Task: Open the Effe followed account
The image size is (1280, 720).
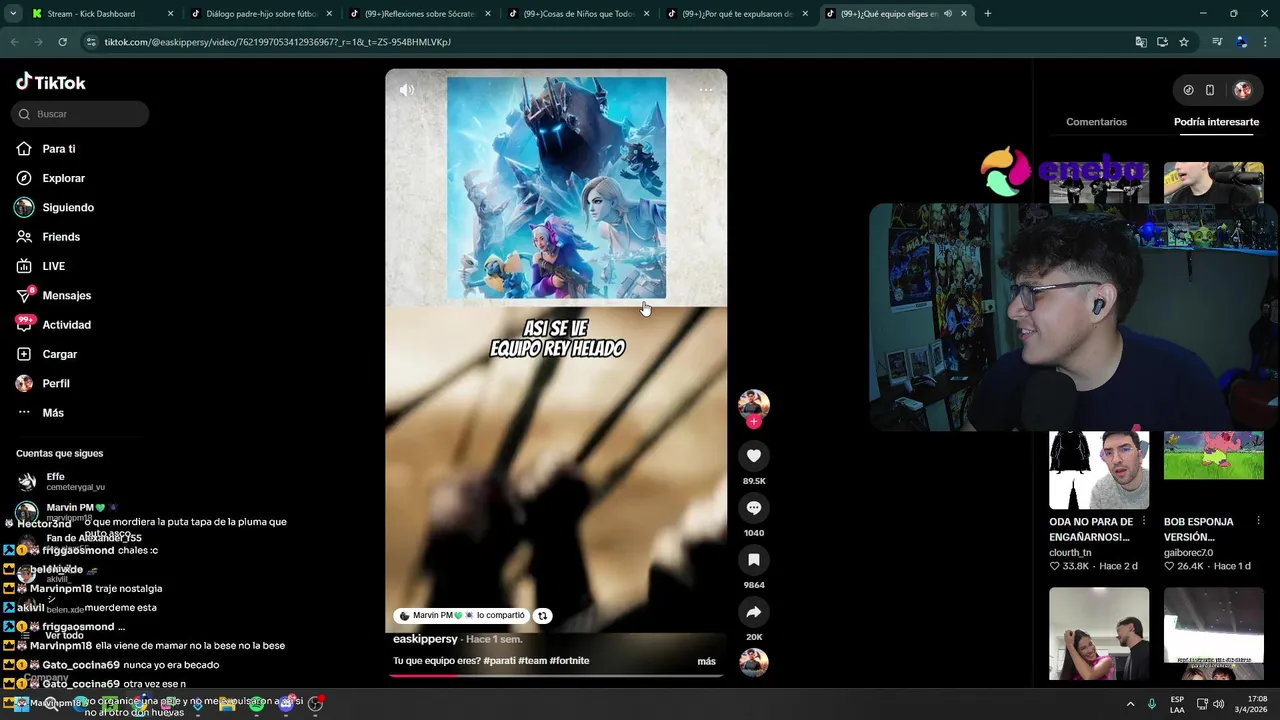Action: [x=60, y=481]
